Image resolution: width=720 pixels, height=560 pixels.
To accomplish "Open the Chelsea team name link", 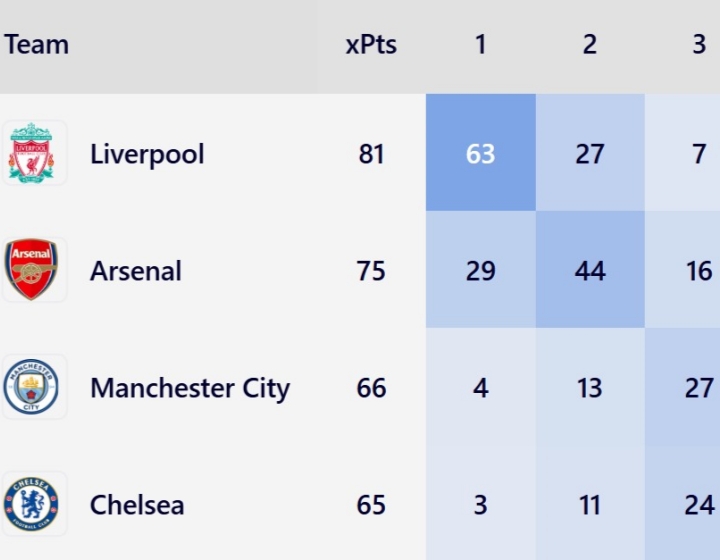I will [x=137, y=505].
